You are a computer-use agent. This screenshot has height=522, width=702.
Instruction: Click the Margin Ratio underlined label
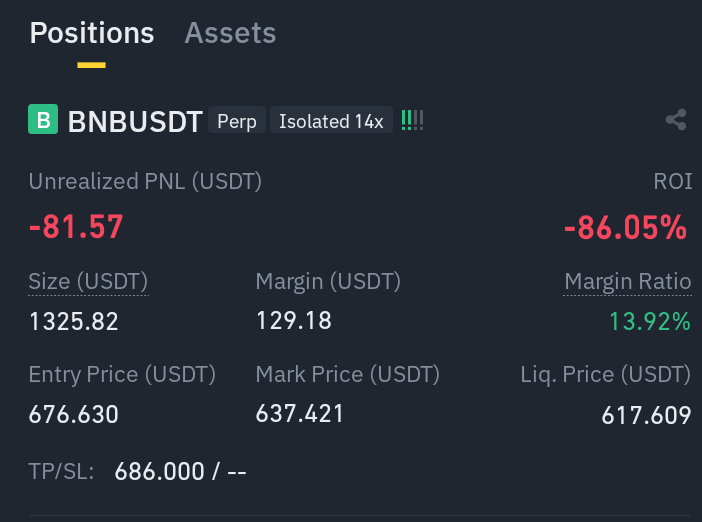point(628,282)
